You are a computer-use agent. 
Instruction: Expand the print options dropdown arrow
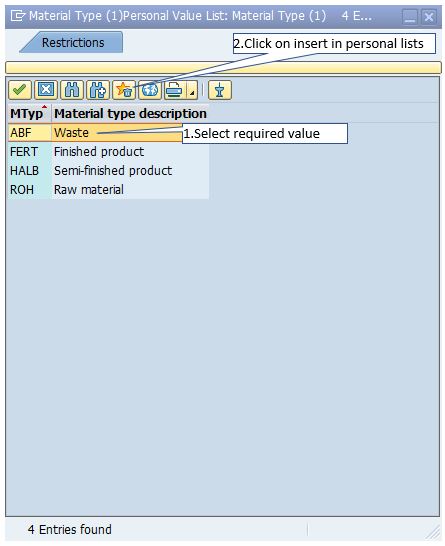(x=192, y=90)
